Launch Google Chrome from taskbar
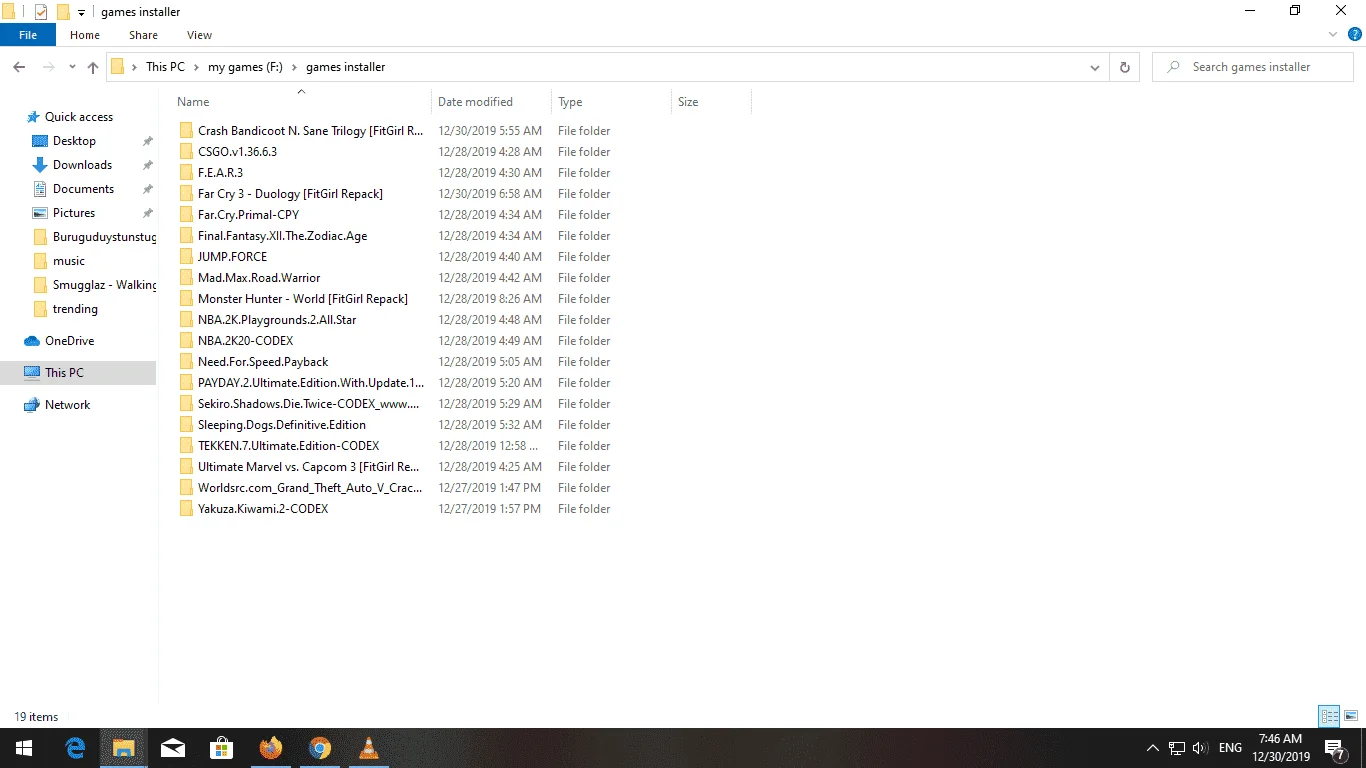Screen dimensions: 1366x768 [x=319, y=748]
